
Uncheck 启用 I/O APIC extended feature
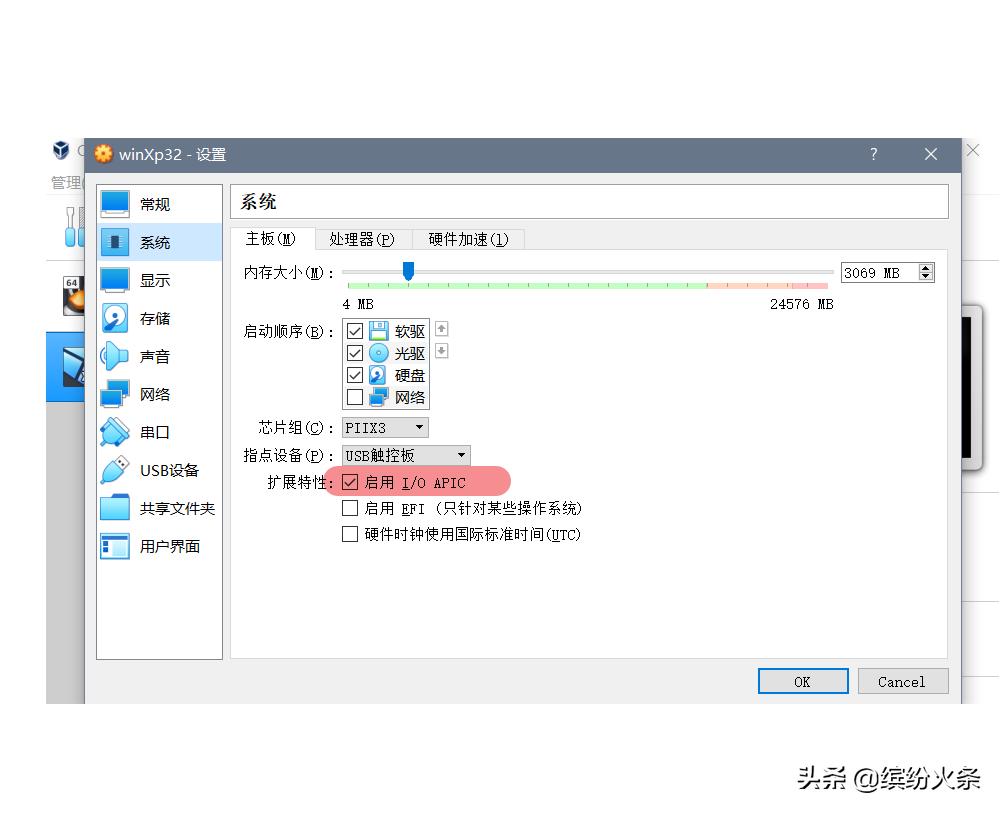pos(352,482)
